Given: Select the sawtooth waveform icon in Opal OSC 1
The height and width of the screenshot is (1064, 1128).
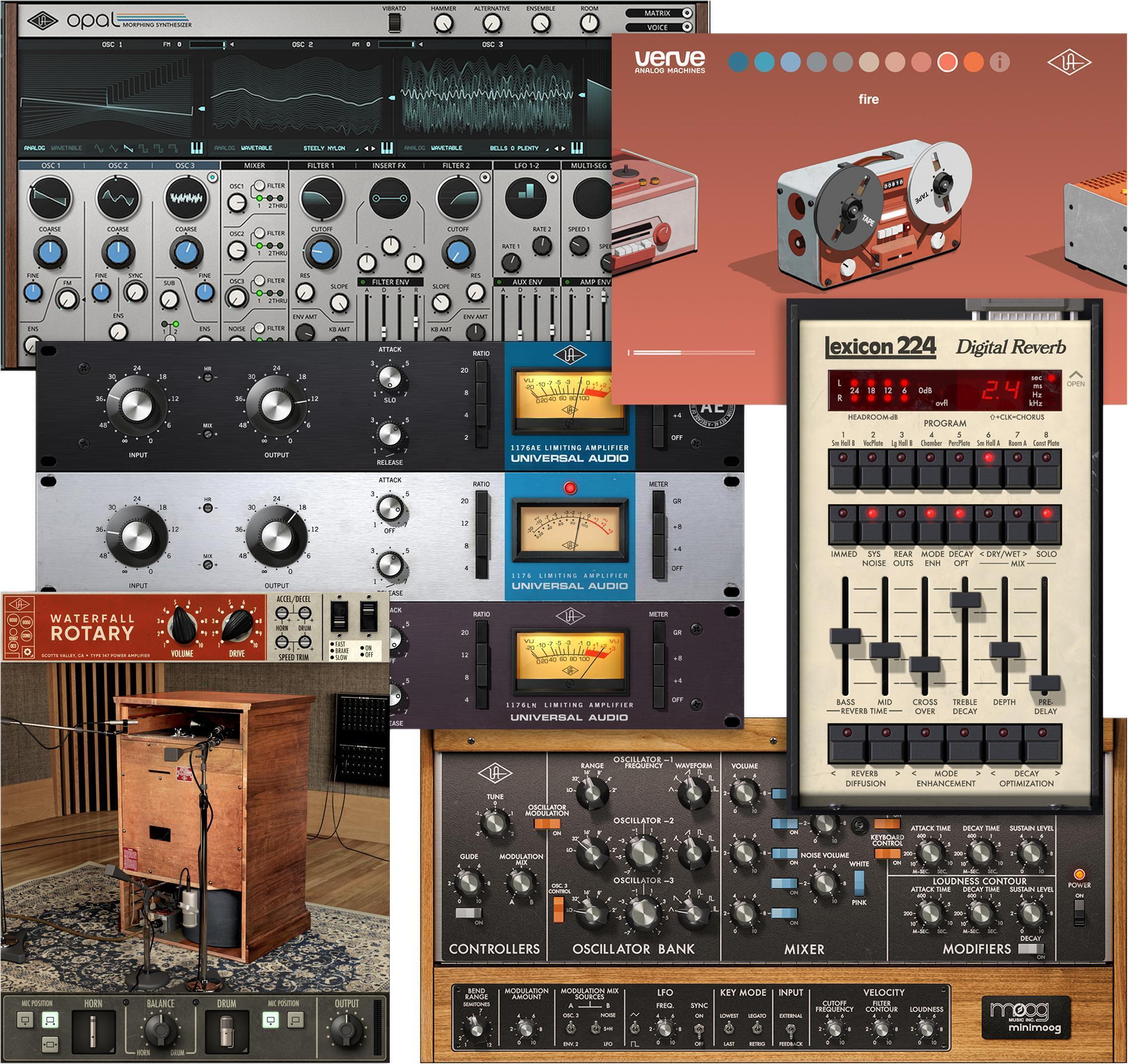Looking at the screenshot, I should pyautogui.click(x=129, y=148).
